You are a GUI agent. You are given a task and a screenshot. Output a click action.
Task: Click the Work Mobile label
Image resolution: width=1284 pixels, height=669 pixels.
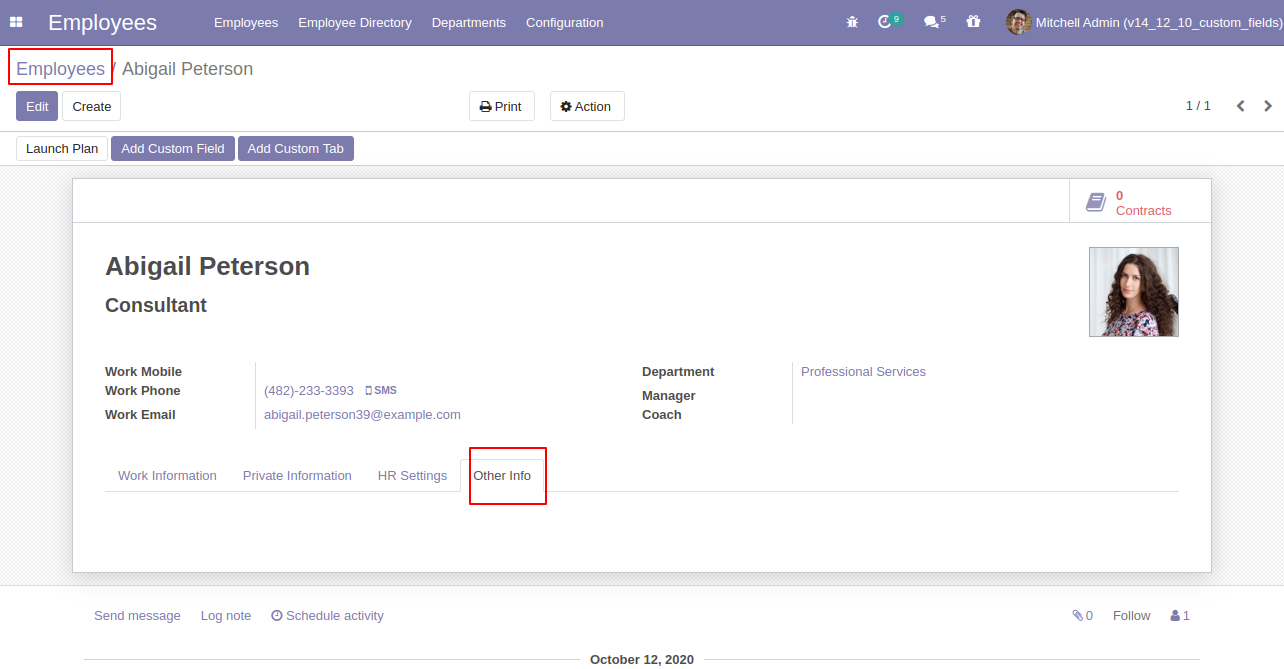(x=143, y=372)
